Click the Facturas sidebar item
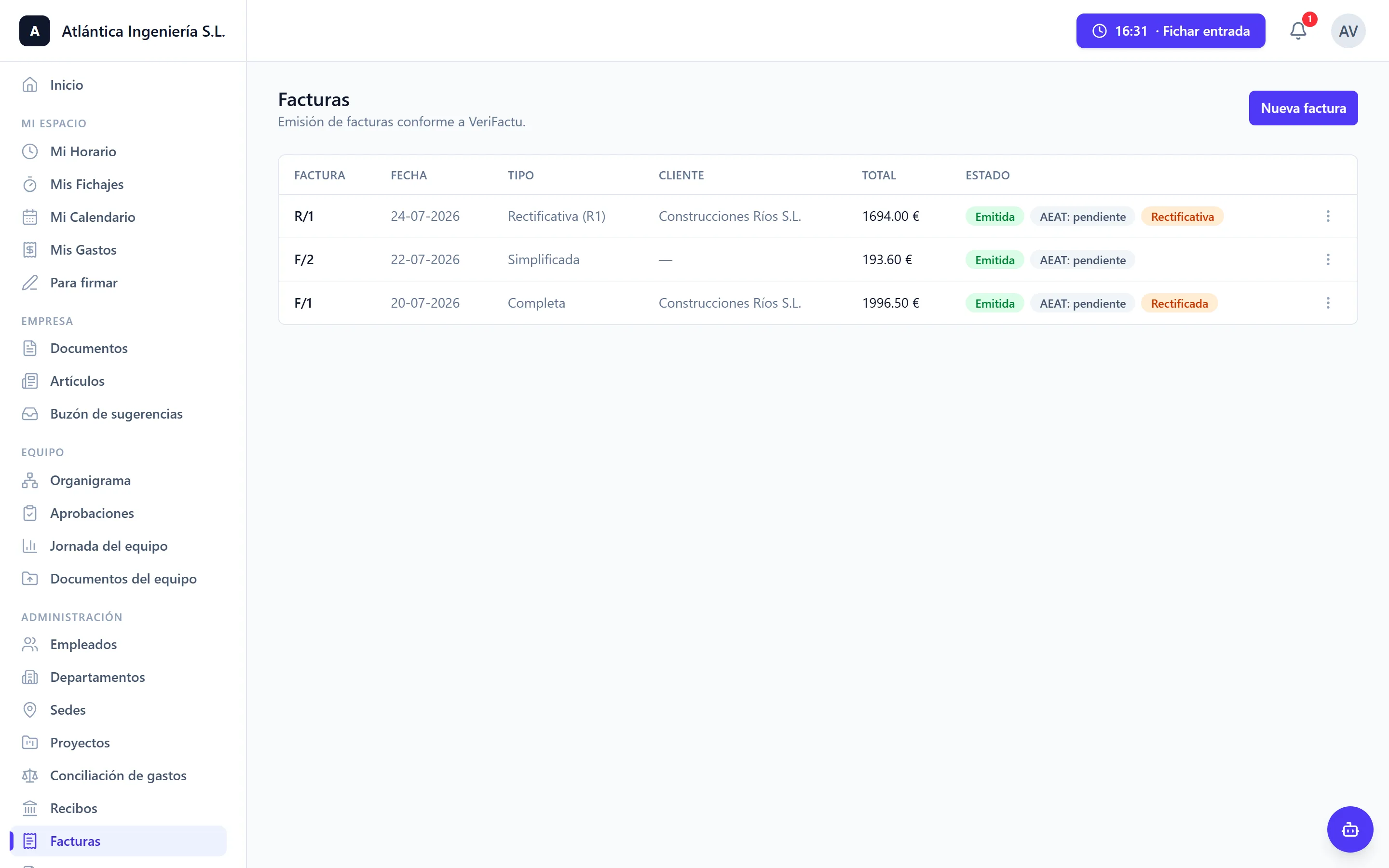This screenshot has height=868, width=1389. (x=118, y=841)
